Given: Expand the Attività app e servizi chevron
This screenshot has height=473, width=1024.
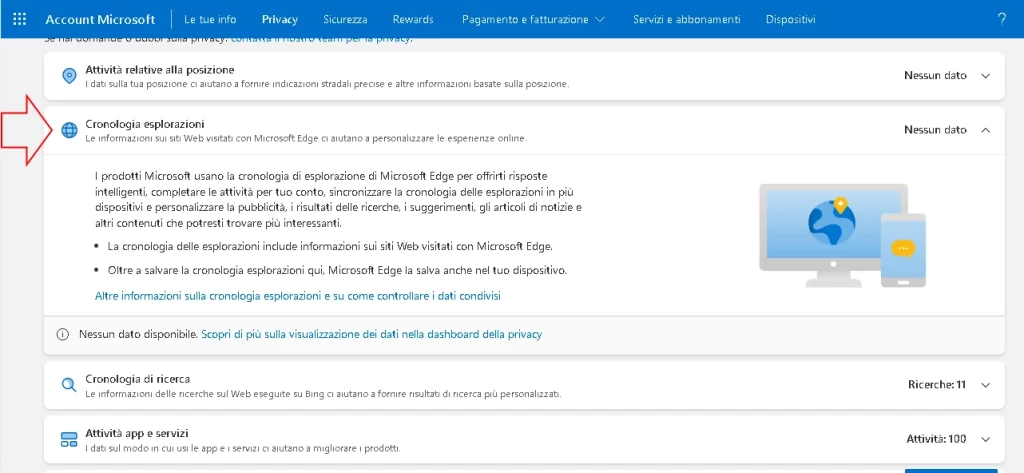Looking at the screenshot, I should [985, 439].
